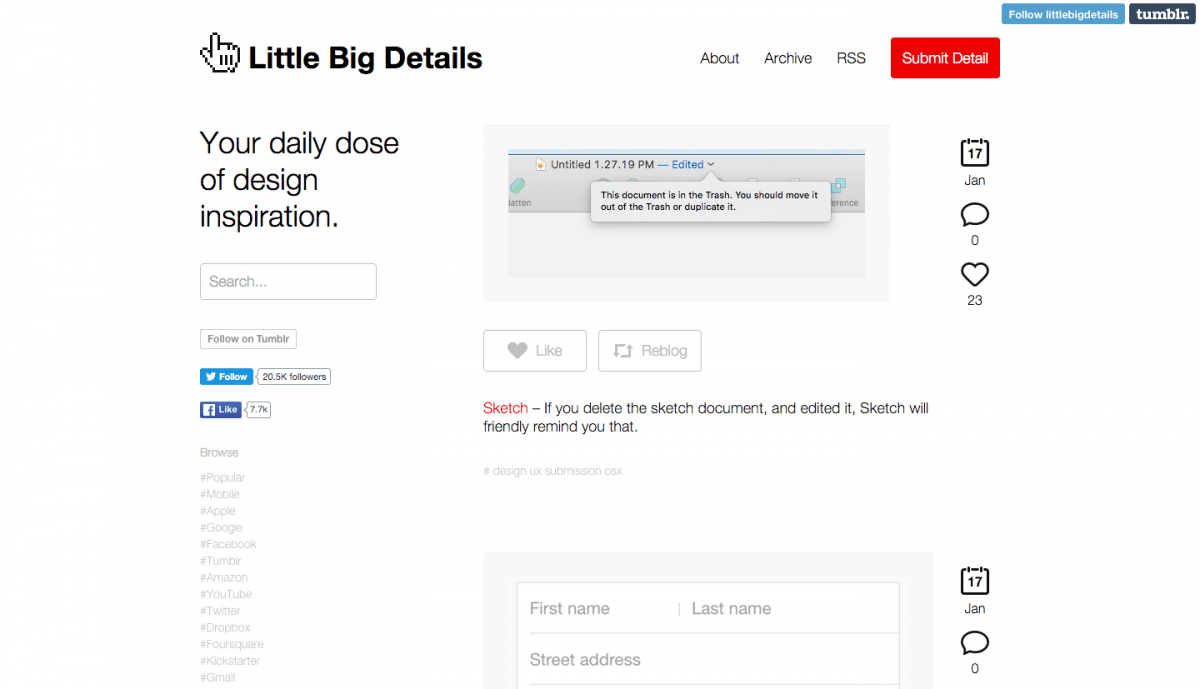Click the blue Twitter Follow button
Viewport: 1200px width, 689px height.
click(226, 376)
